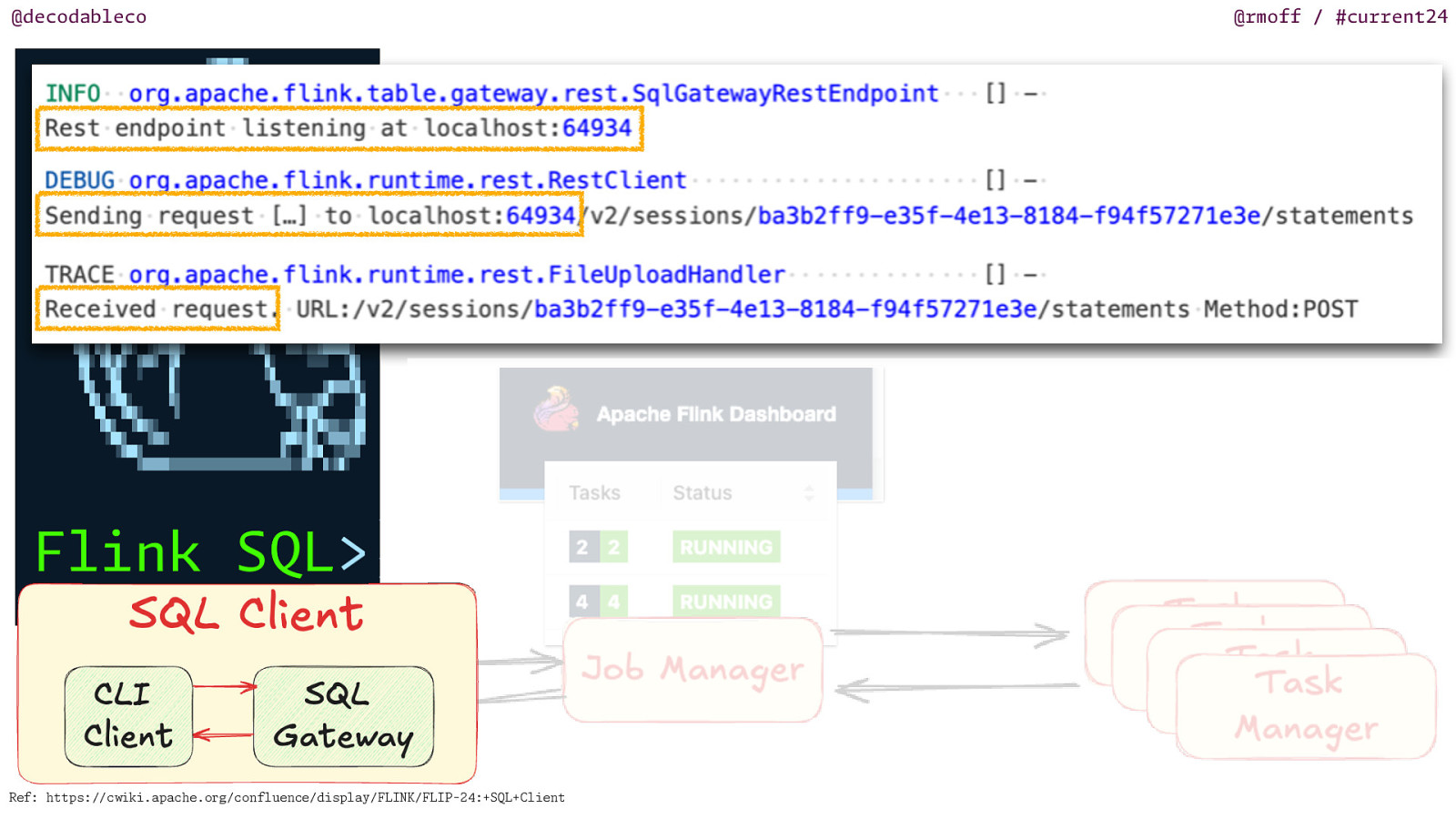Click the INFO log level label
This screenshot has width=1456, height=819.
[x=73, y=94]
